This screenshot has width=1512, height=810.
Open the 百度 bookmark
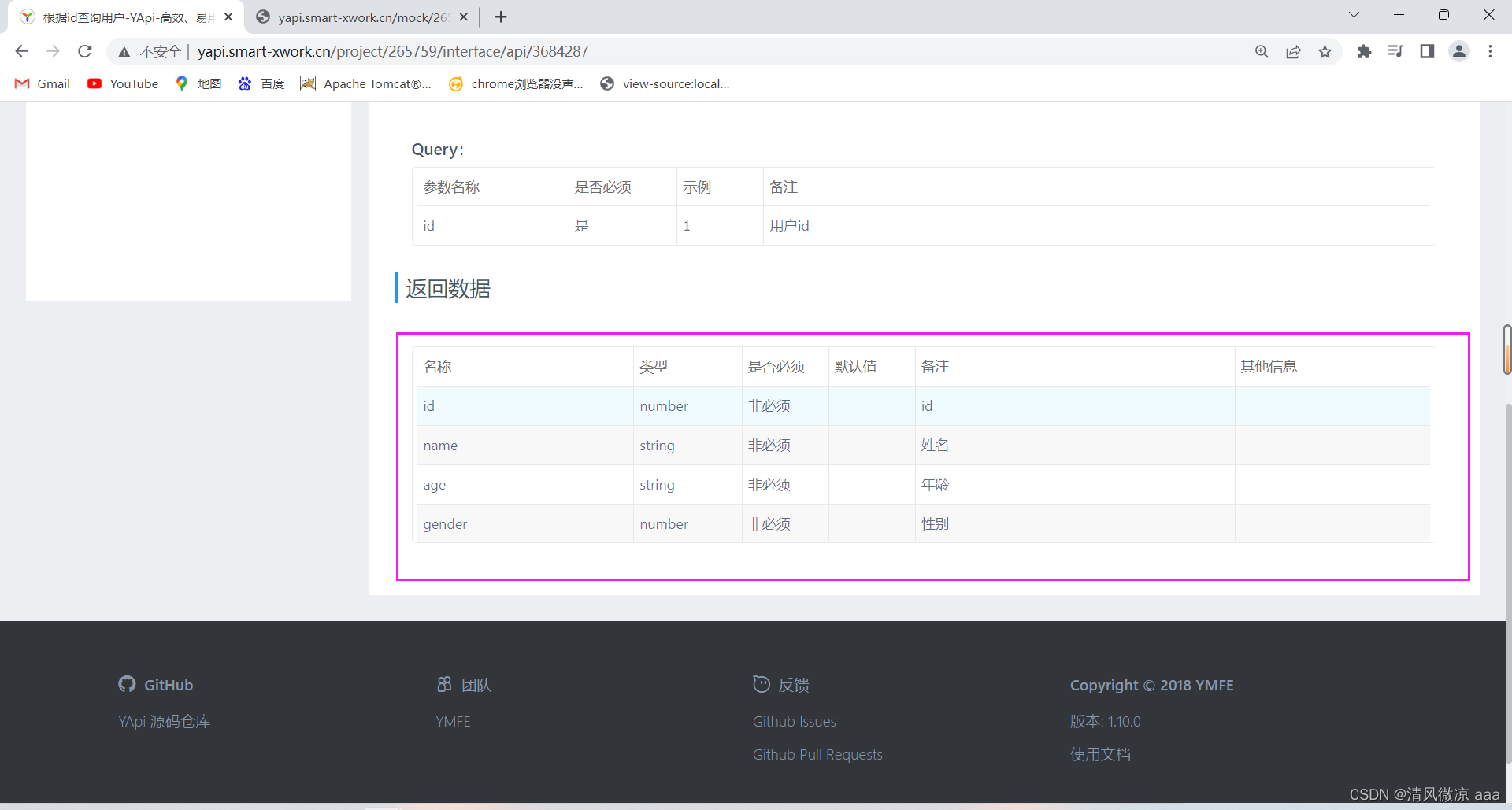click(261, 83)
